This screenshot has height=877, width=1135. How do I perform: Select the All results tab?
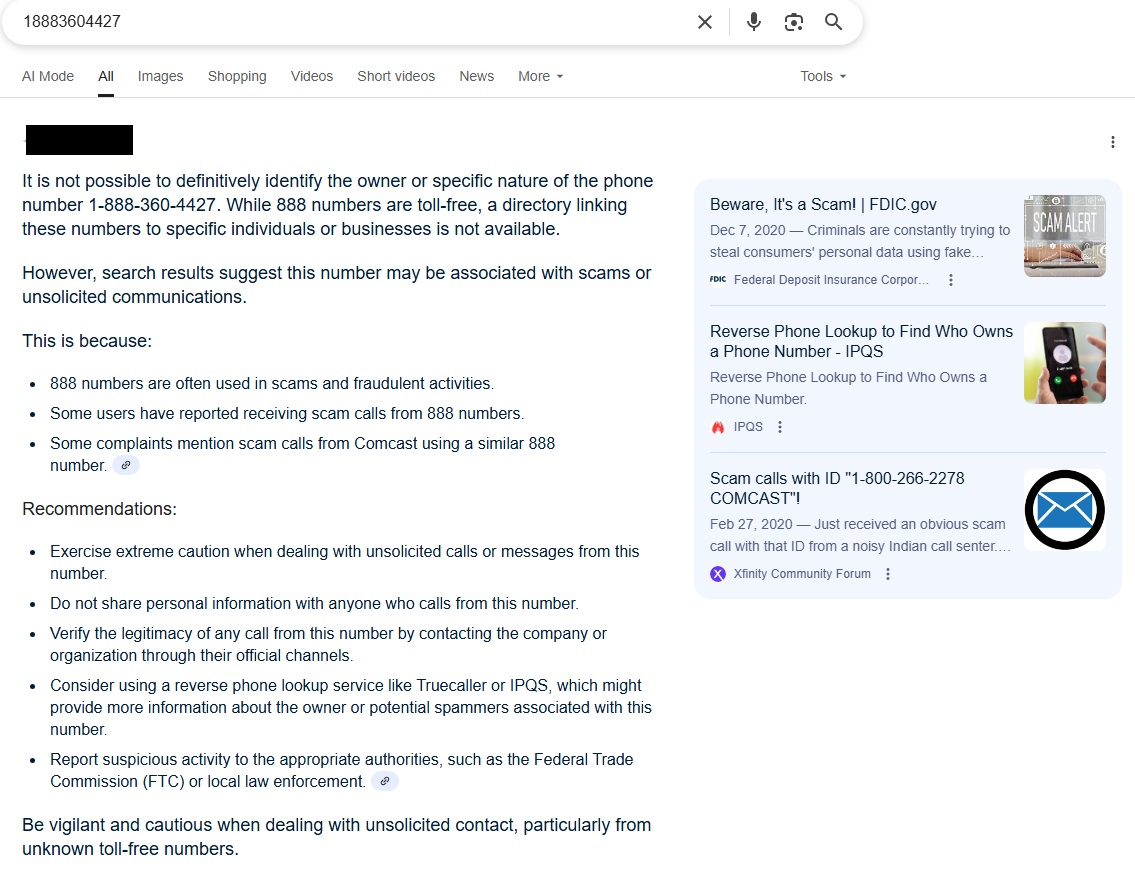[x=106, y=76]
